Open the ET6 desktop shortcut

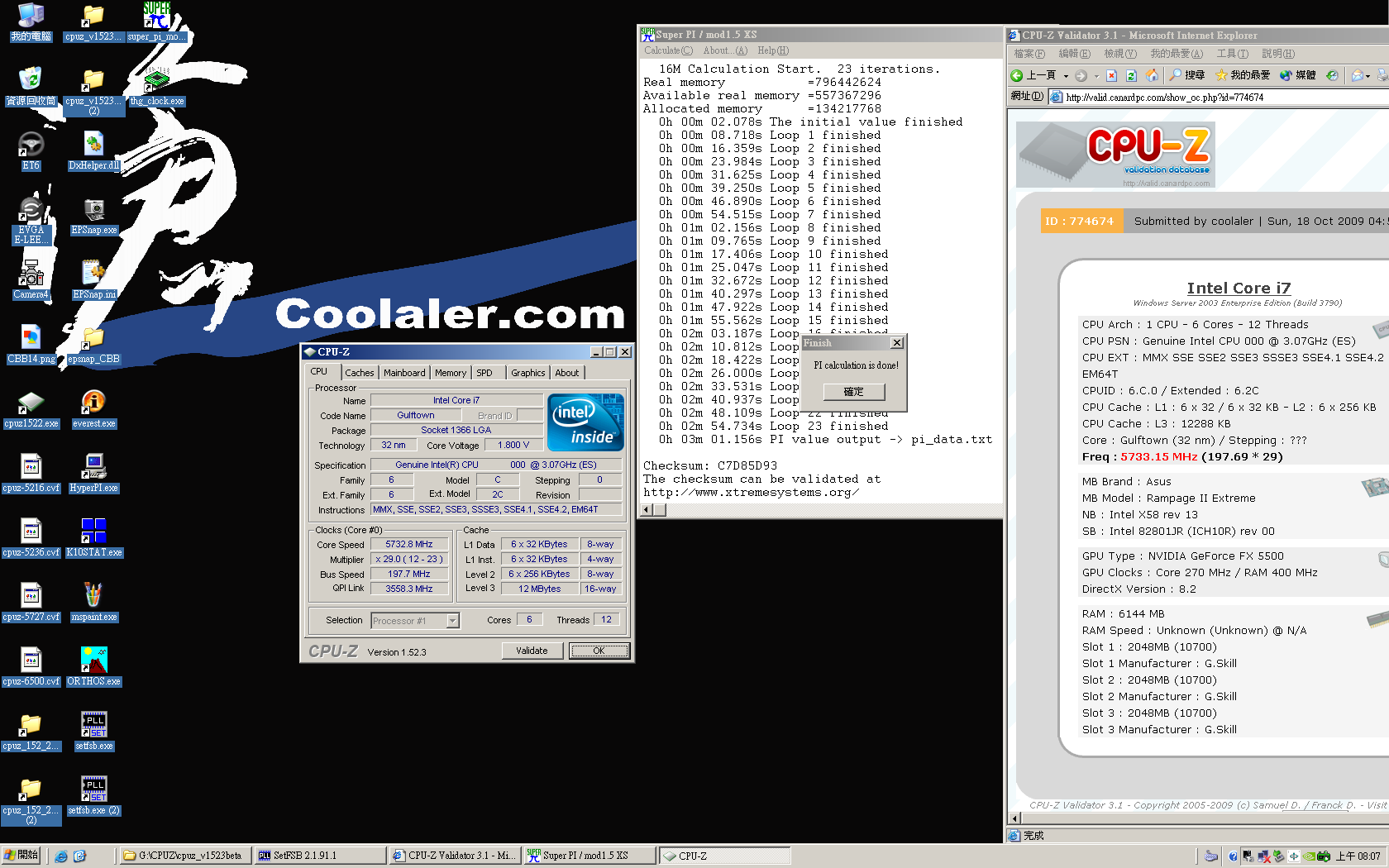coord(31,151)
